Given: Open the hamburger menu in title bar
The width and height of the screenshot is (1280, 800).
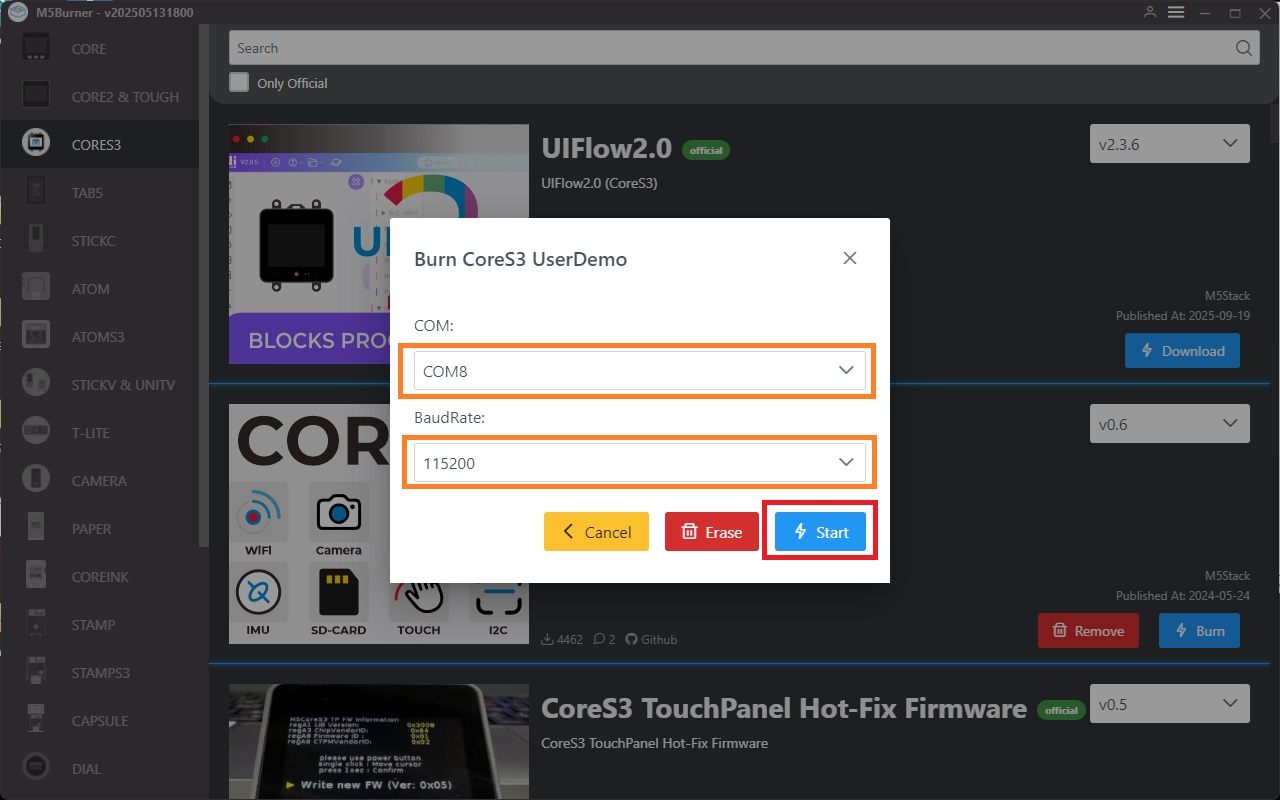Looking at the screenshot, I should (1176, 12).
